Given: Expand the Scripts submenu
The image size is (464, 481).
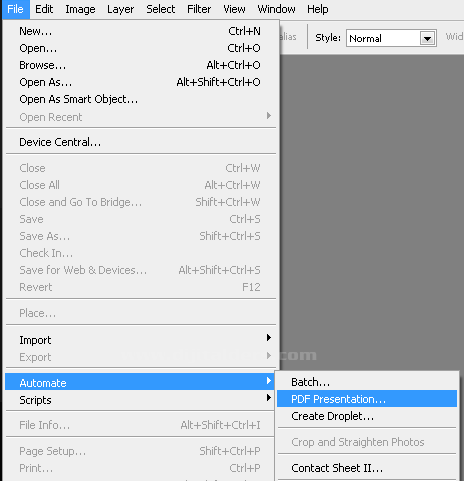Looking at the screenshot, I should 141,400.
